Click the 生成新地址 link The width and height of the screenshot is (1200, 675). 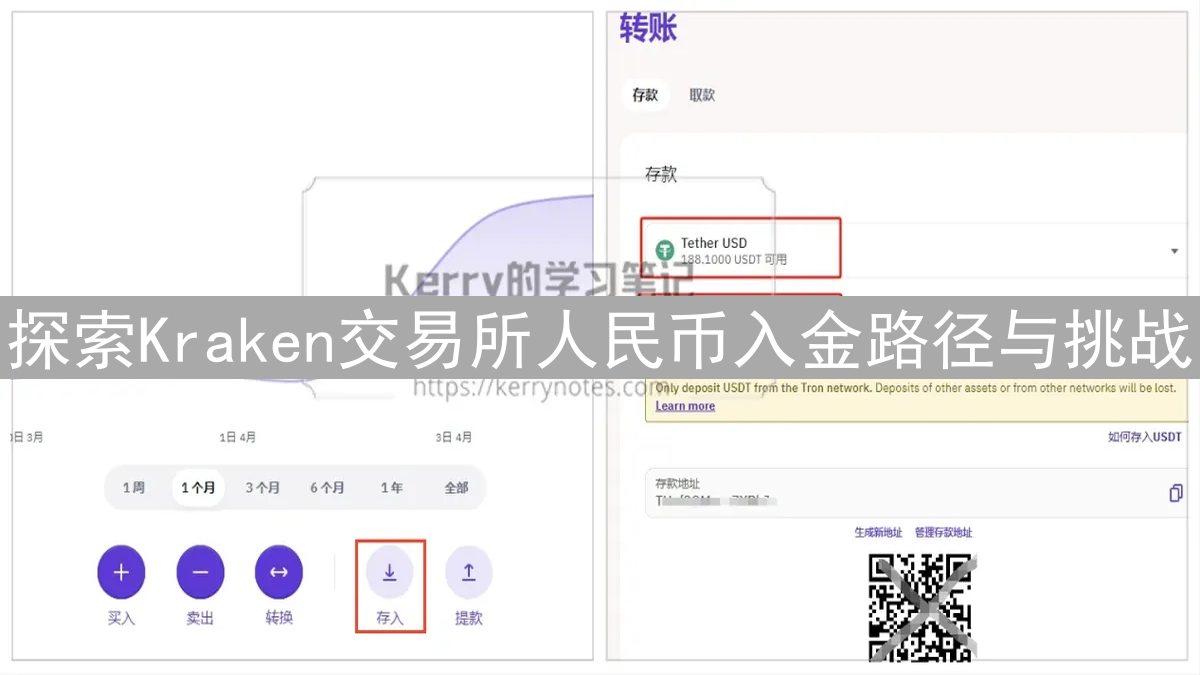point(878,533)
